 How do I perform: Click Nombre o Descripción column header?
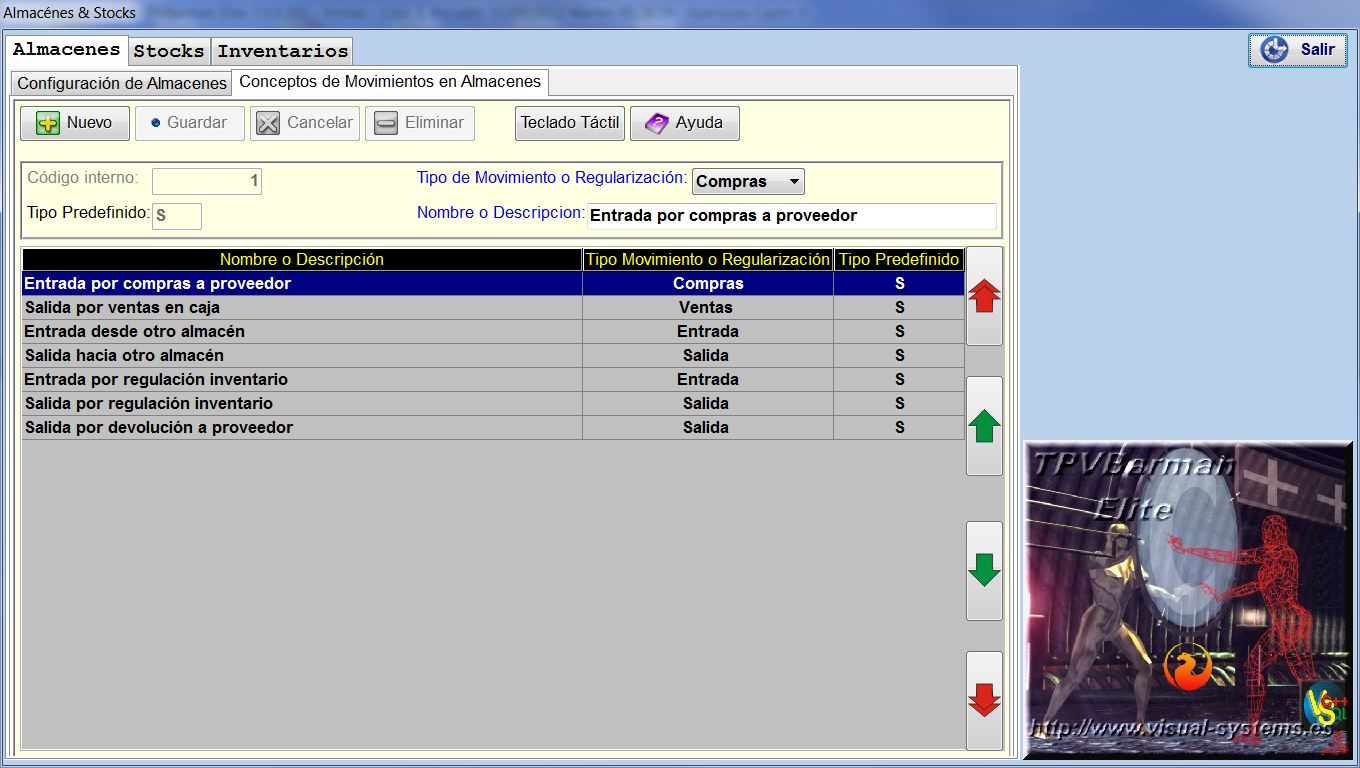[x=302, y=260]
